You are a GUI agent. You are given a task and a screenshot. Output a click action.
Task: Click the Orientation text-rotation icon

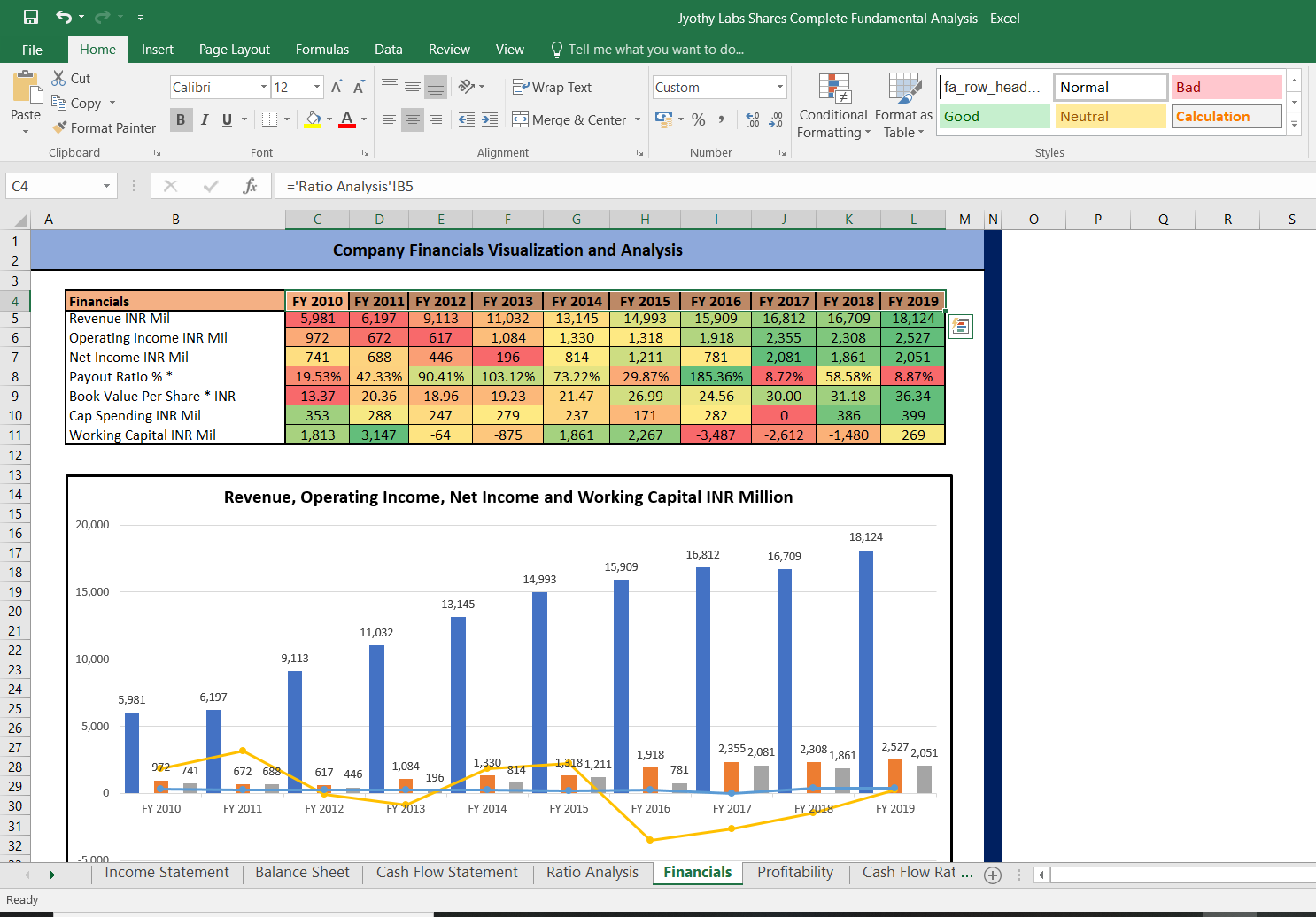[467, 87]
